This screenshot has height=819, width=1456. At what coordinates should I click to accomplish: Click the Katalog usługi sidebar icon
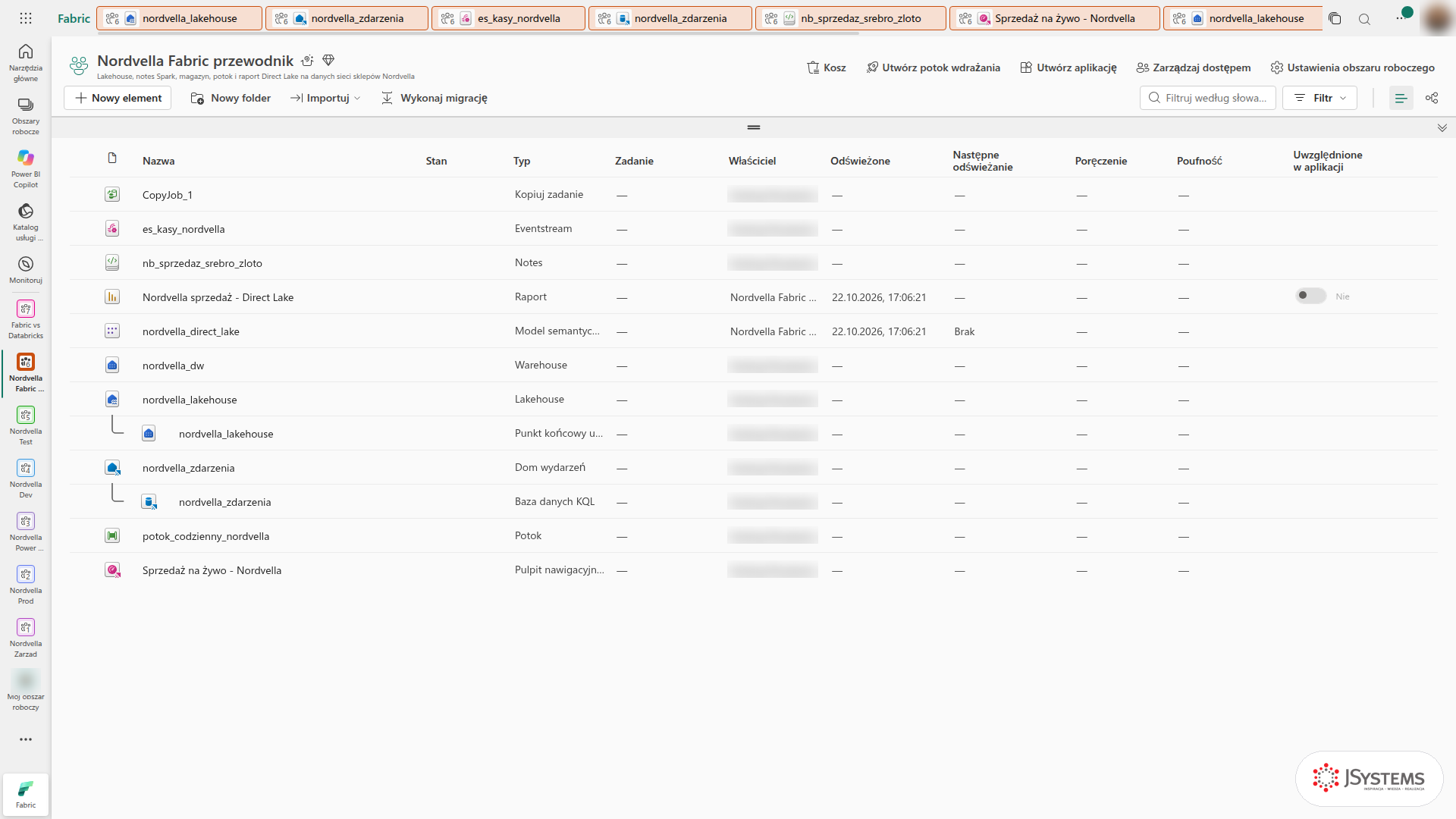coord(25,221)
